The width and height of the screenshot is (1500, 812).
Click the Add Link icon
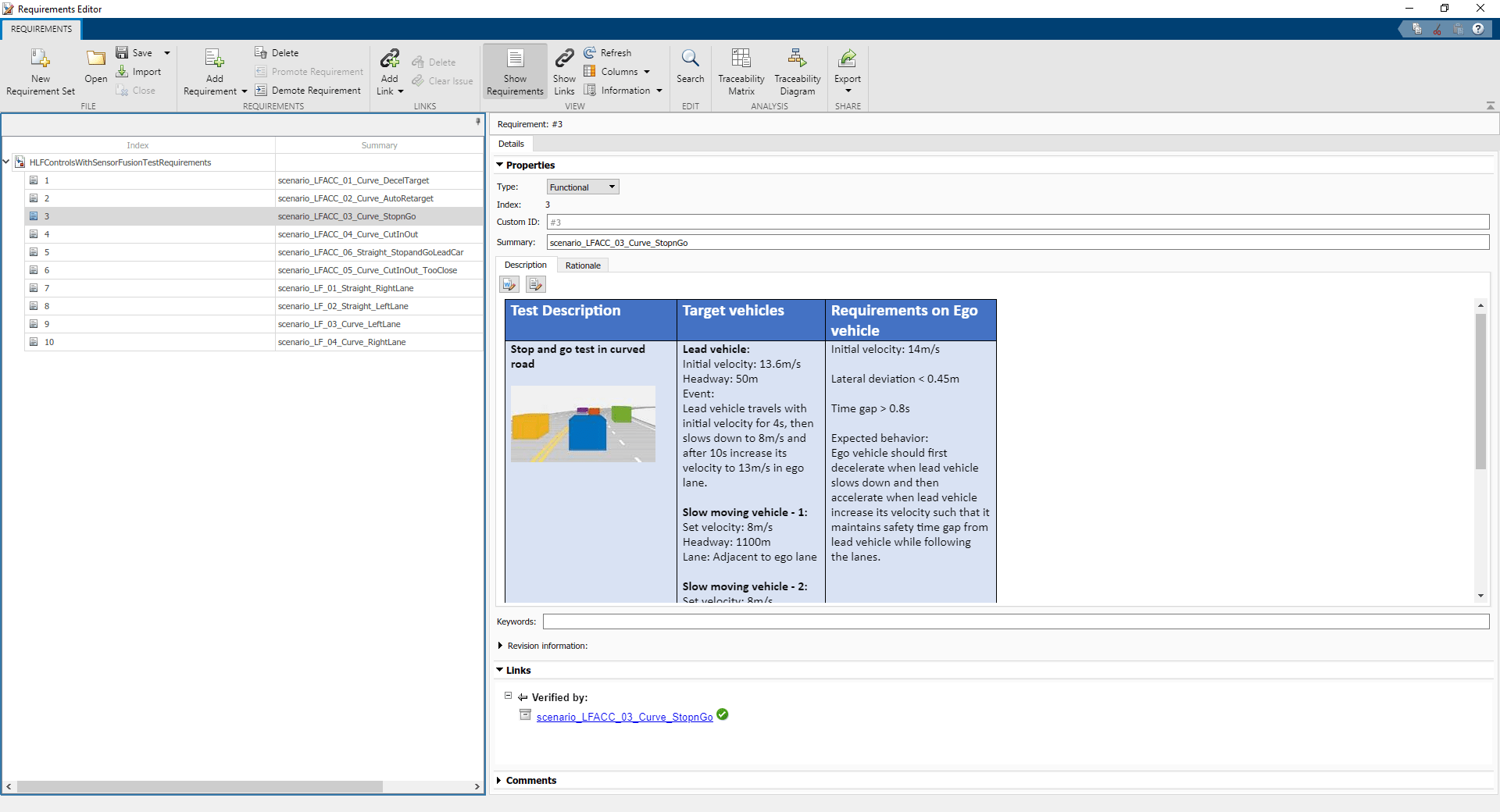[x=389, y=59]
